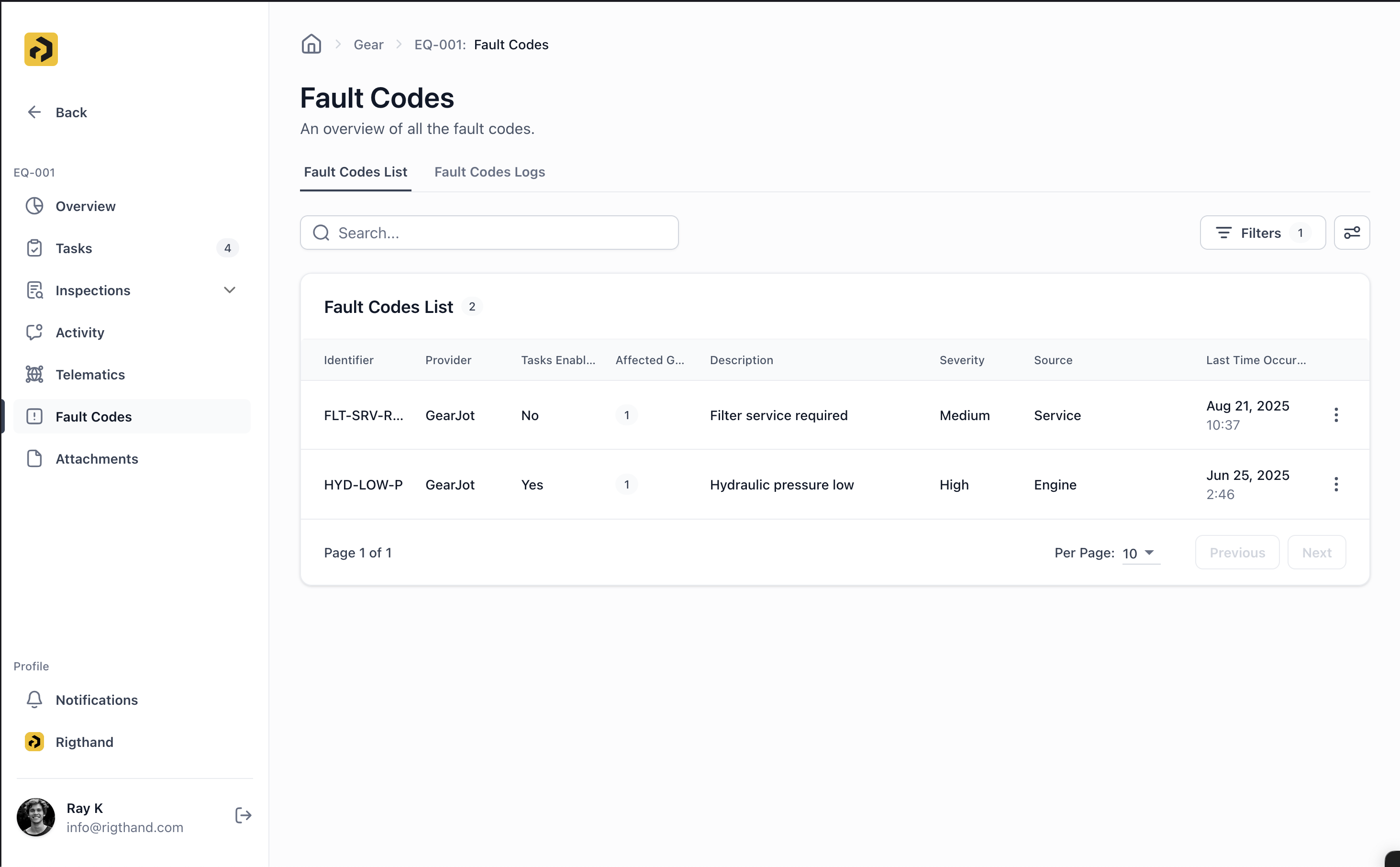Open the Notifications bell

click(34, 700)
